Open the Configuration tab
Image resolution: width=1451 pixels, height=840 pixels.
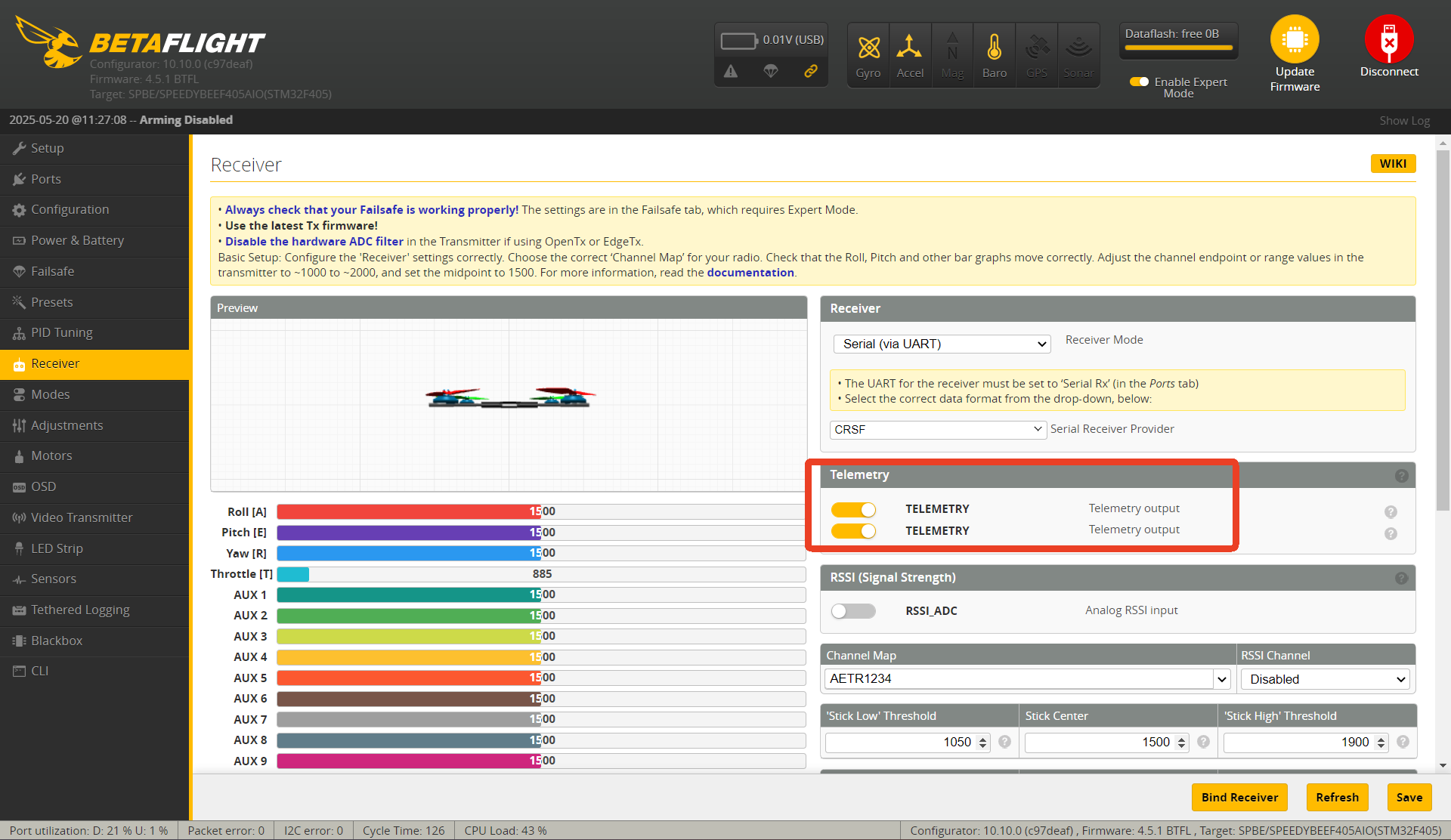point(94,210)
